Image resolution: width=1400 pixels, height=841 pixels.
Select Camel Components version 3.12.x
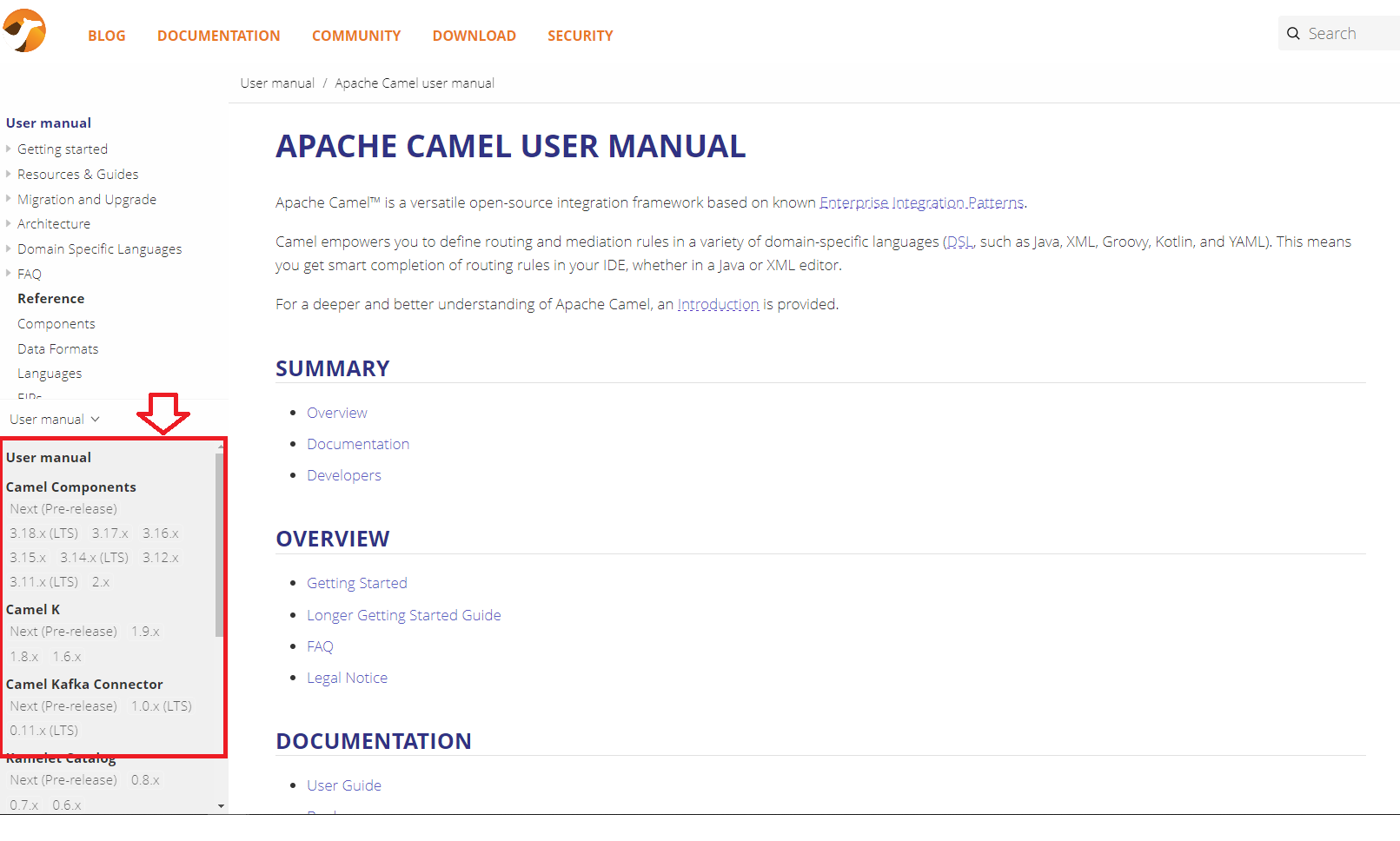[x=161, y=558]
